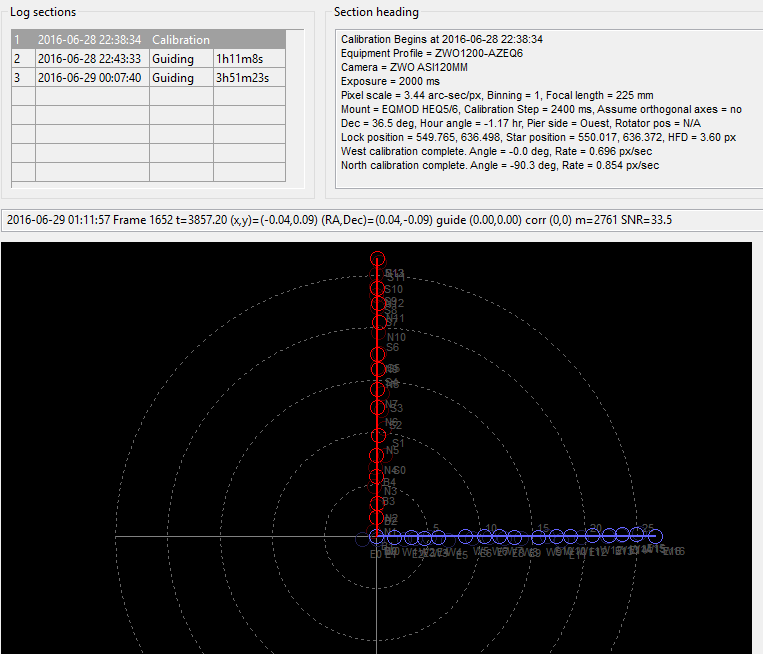Click the axis tick label 25

click(x=648, y=528)
